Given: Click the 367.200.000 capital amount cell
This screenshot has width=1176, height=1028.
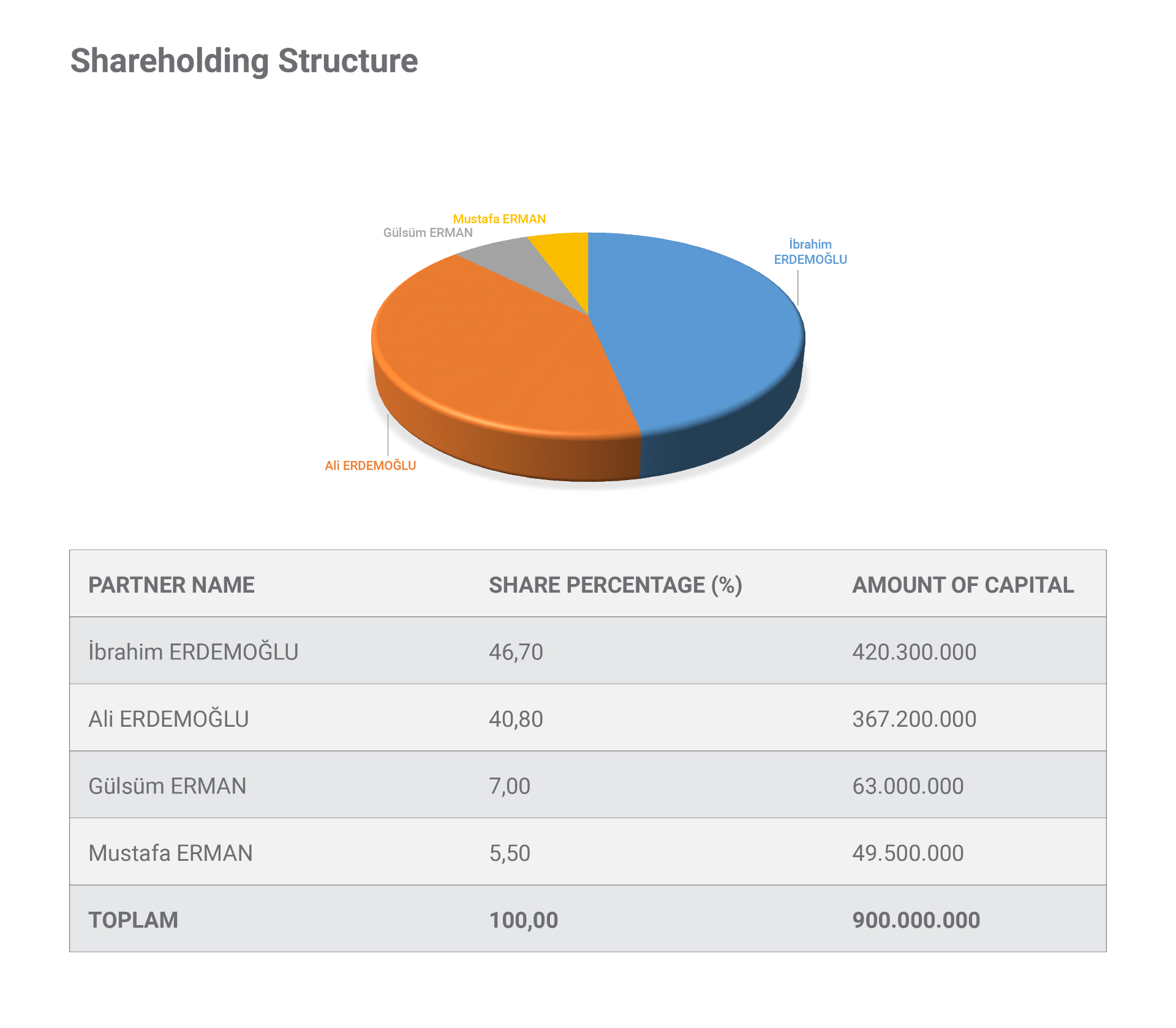Looking at the screenshot, I should click(x=914, y=719).
